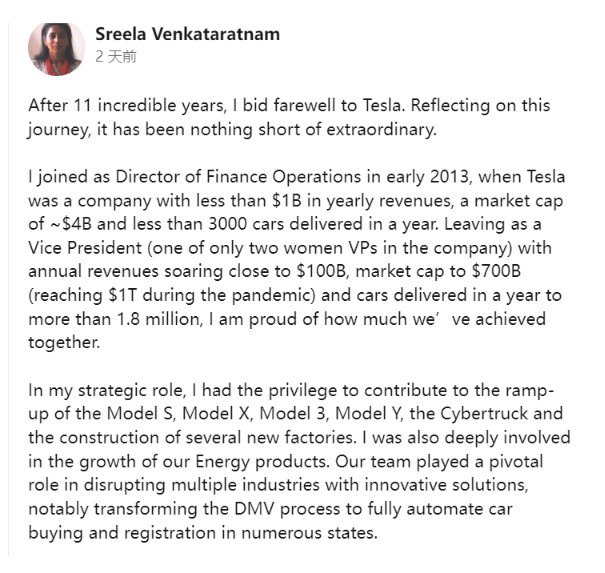Click the 'Energy products' text
605x573 pixels.
(x=261, y=461)
